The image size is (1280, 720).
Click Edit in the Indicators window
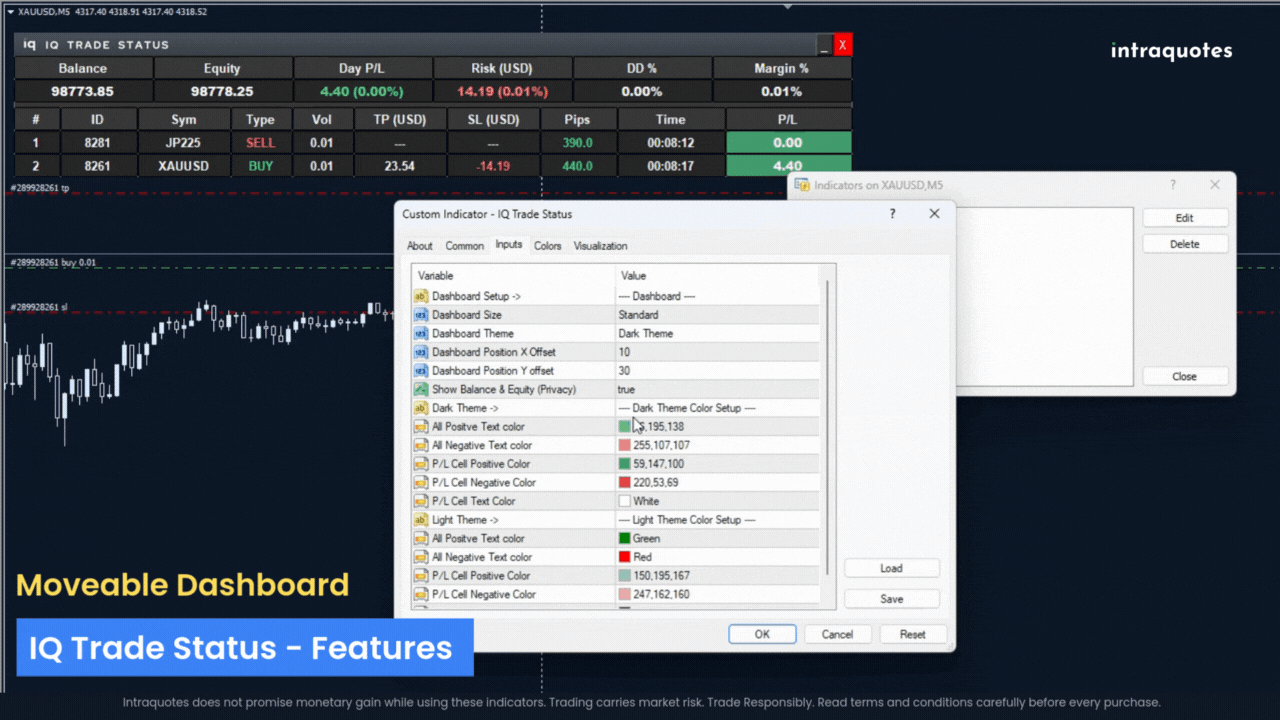(x=1185, y=218)
